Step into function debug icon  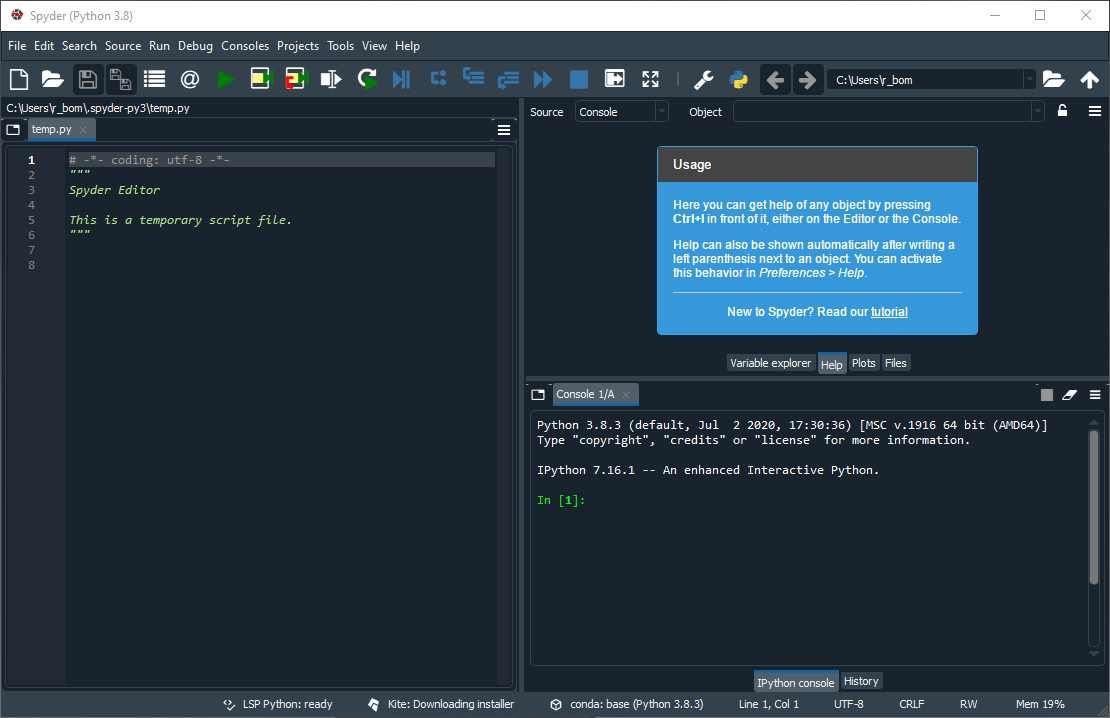pyautogui.click(x=473, y=76)
